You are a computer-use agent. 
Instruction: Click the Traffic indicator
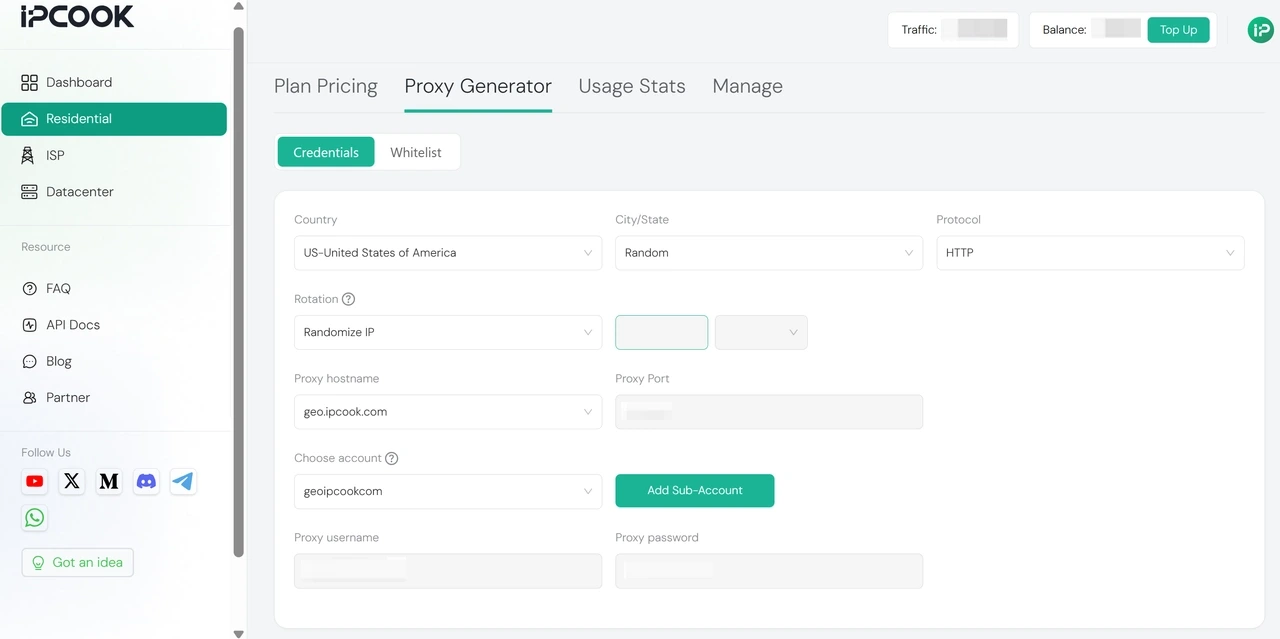(953, 30)
